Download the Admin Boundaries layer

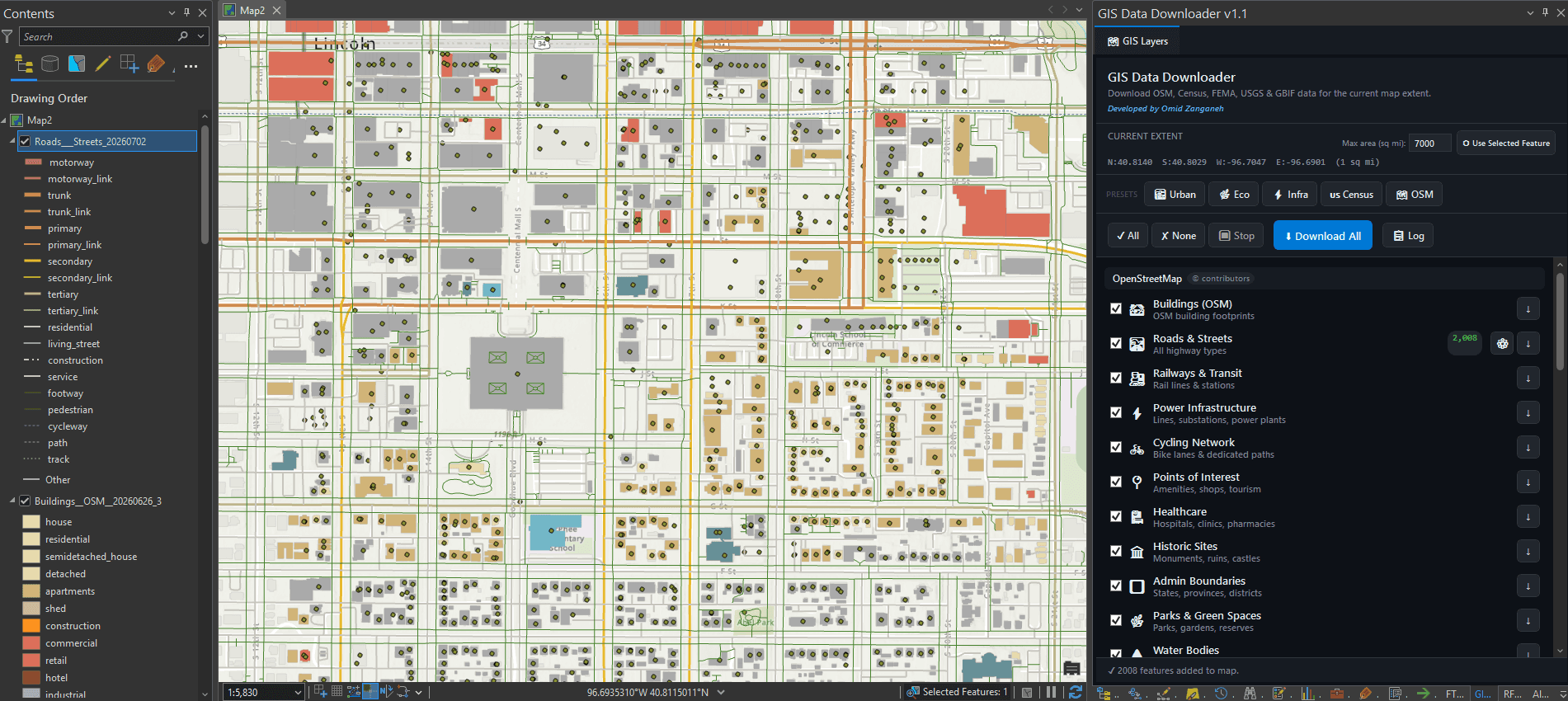pos(1528,586)
